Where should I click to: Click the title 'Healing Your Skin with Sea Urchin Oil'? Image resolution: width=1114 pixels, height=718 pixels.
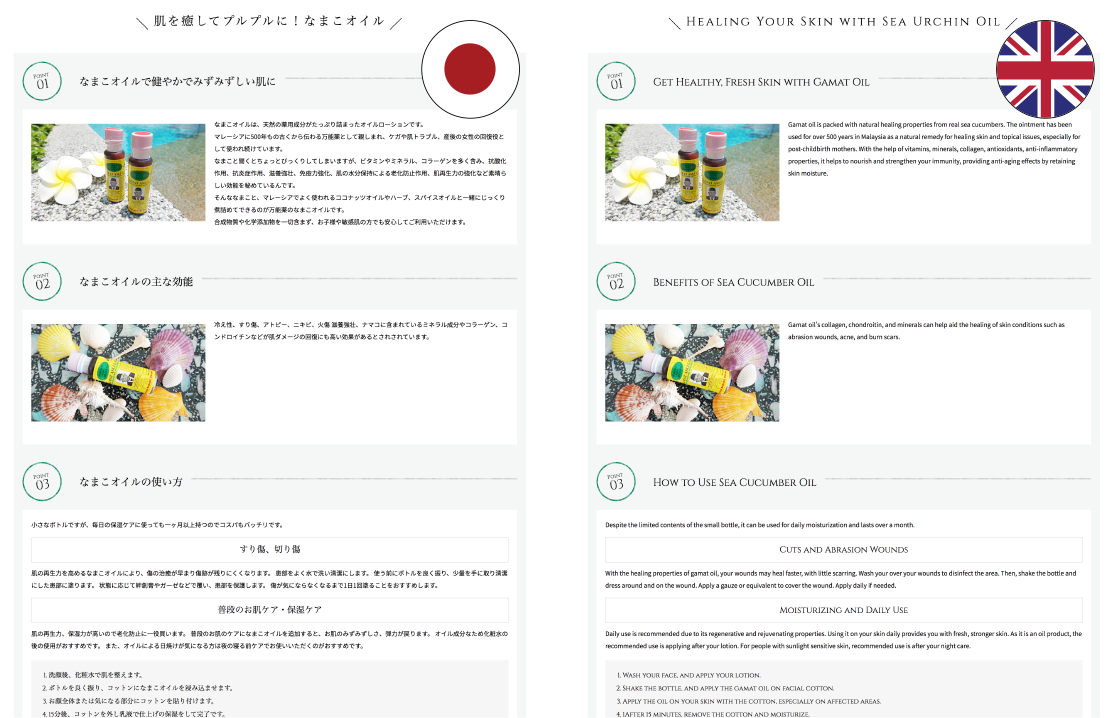coord(843,22)
